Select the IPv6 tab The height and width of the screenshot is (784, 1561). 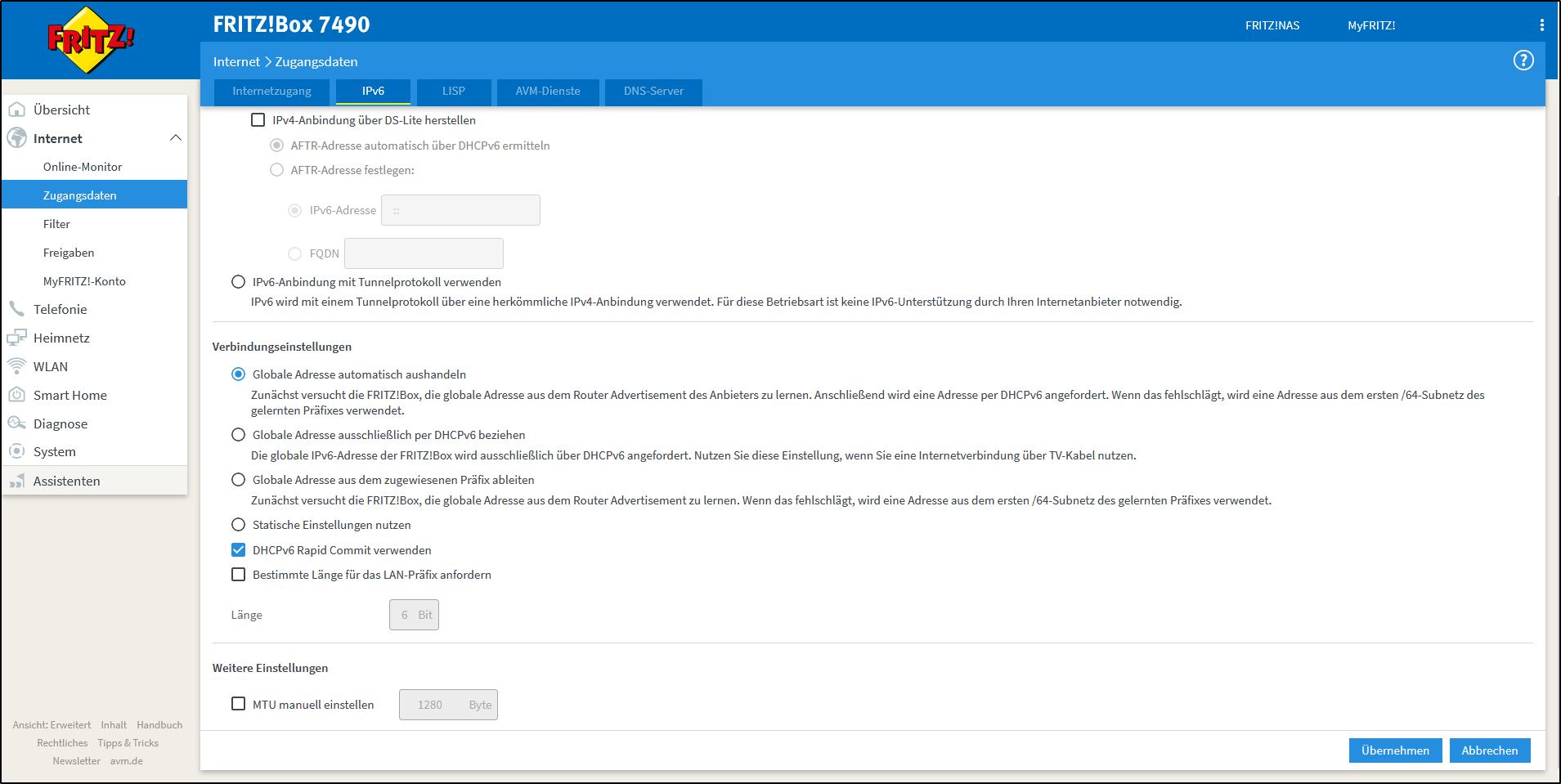[373, 92]
